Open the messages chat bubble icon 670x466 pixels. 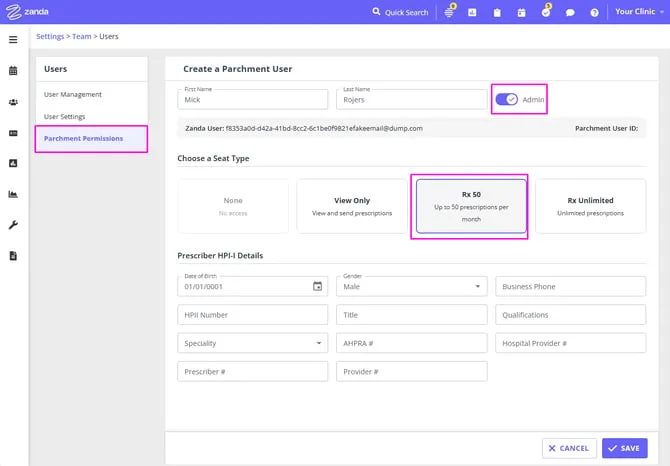570,12
